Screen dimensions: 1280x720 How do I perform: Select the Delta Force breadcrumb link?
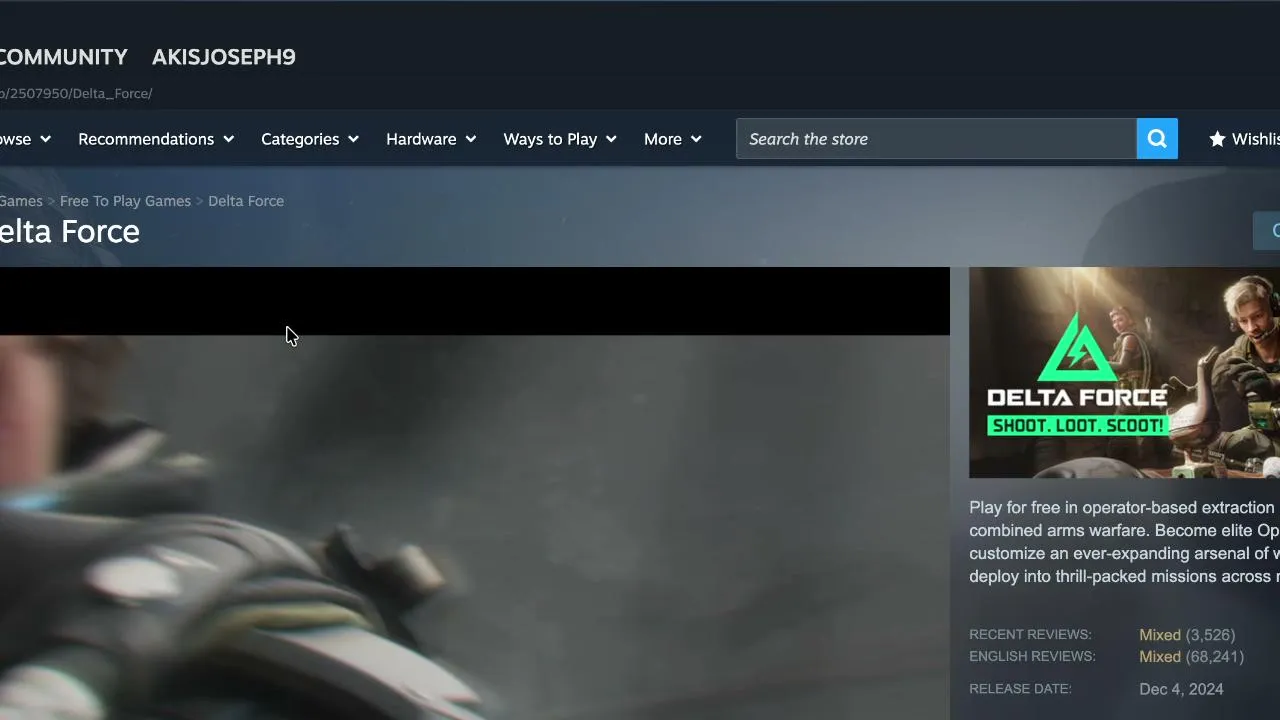pyautogui.click(x=246, y=201)
